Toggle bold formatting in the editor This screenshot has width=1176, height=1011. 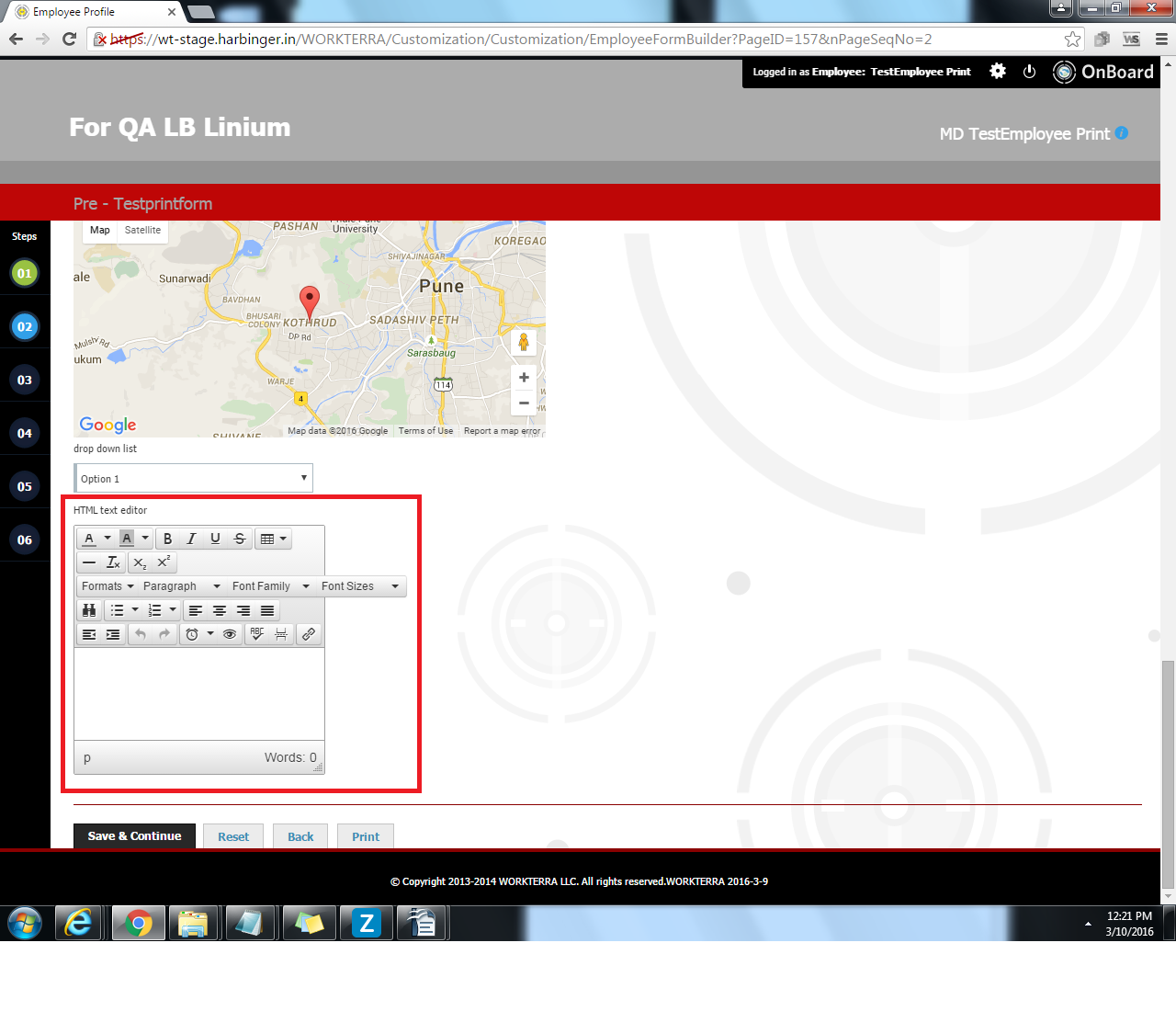167,539
